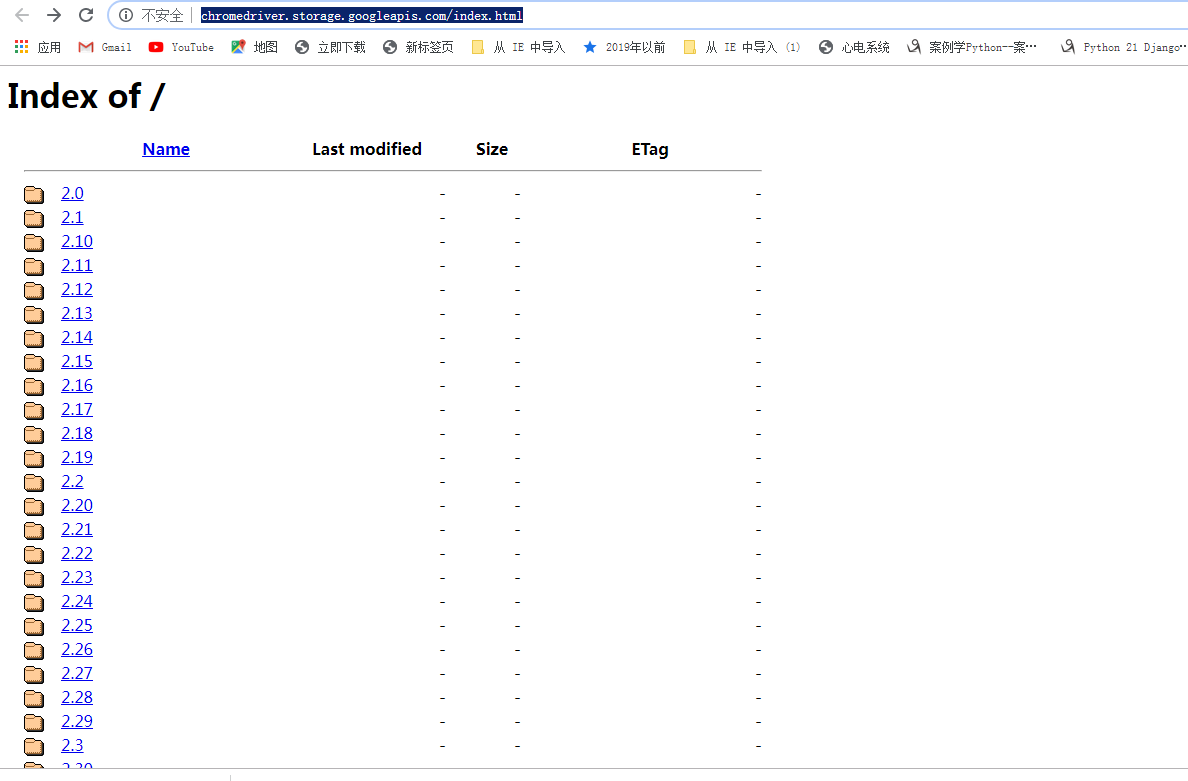Viewport: 1188px width, 781px height.
Task: Click the folder icon for 2.16
Action: (34, 386)
